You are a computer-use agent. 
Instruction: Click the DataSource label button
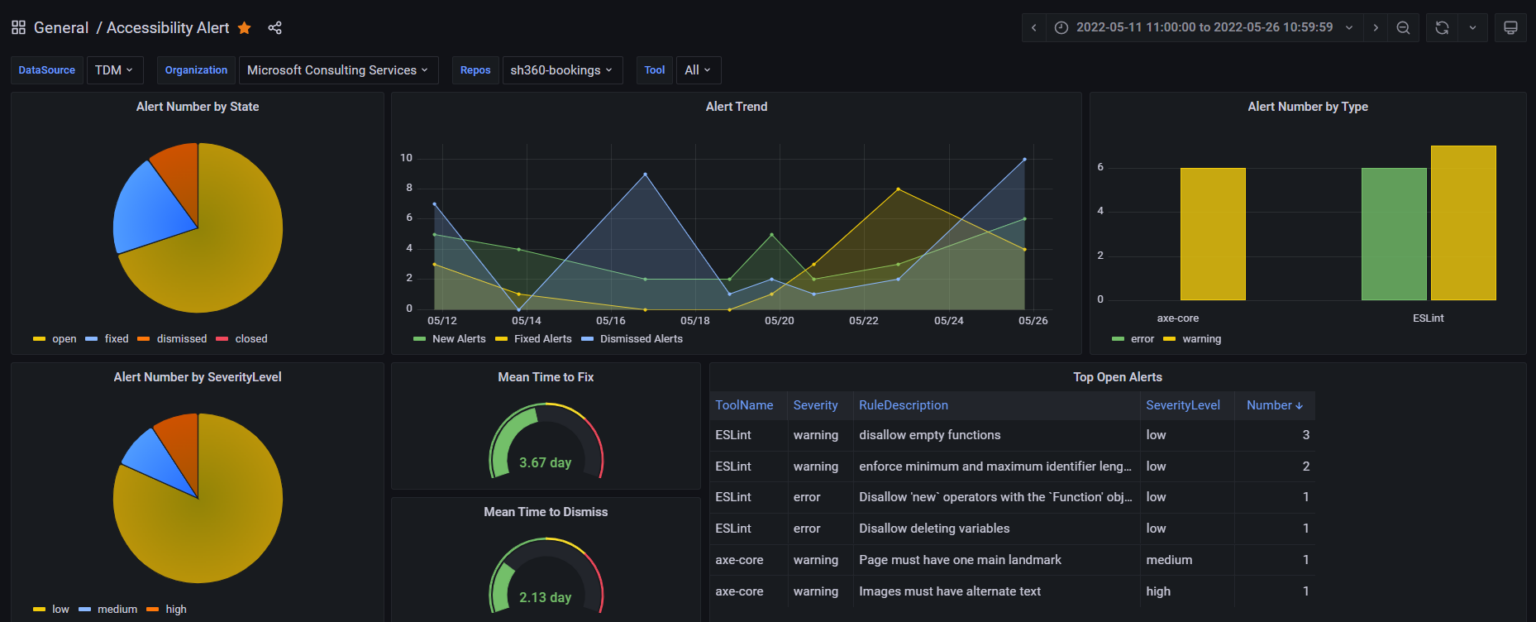click(x=46, y=70)
